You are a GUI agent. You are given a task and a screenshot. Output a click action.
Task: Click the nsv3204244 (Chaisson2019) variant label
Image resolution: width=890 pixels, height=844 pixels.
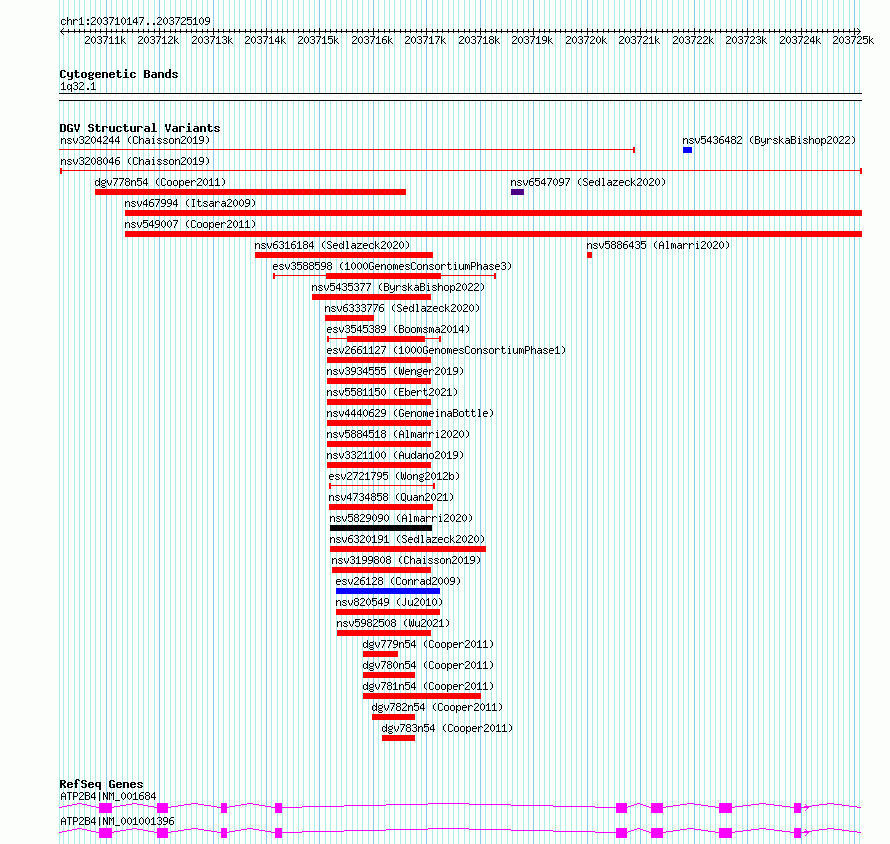point(135,140)
